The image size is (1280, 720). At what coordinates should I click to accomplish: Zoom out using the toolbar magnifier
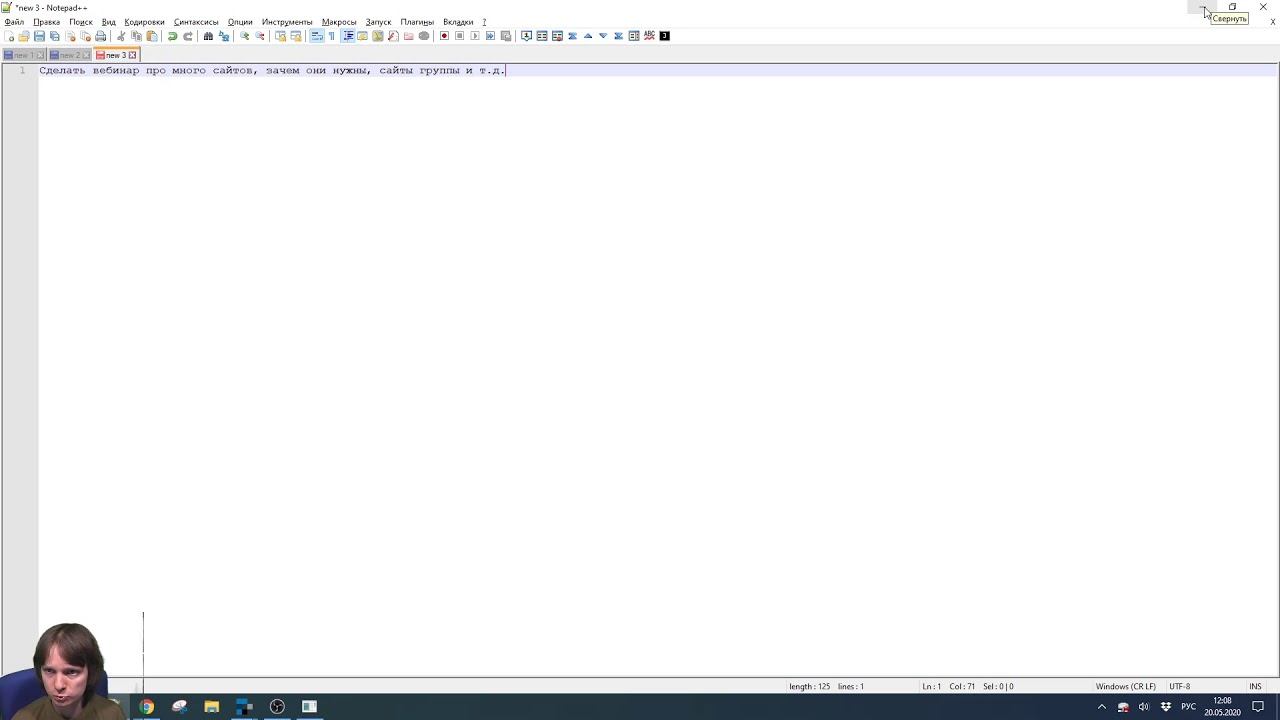pos(260,36)
